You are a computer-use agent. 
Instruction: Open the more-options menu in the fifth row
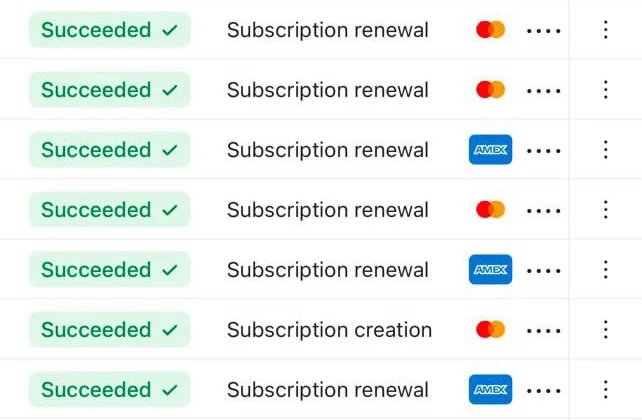(605, 270)
